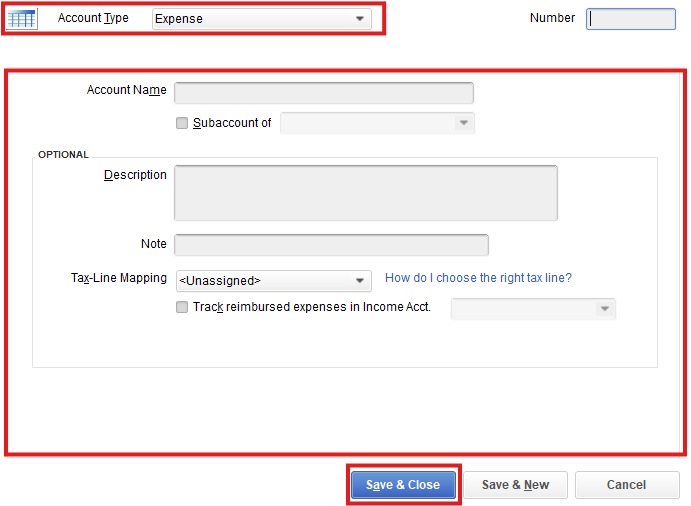Image resolution: width=691 pixels, height=506 pixels.
Task: Expand the Income Acct. dropdown
Action: (604, 309)
